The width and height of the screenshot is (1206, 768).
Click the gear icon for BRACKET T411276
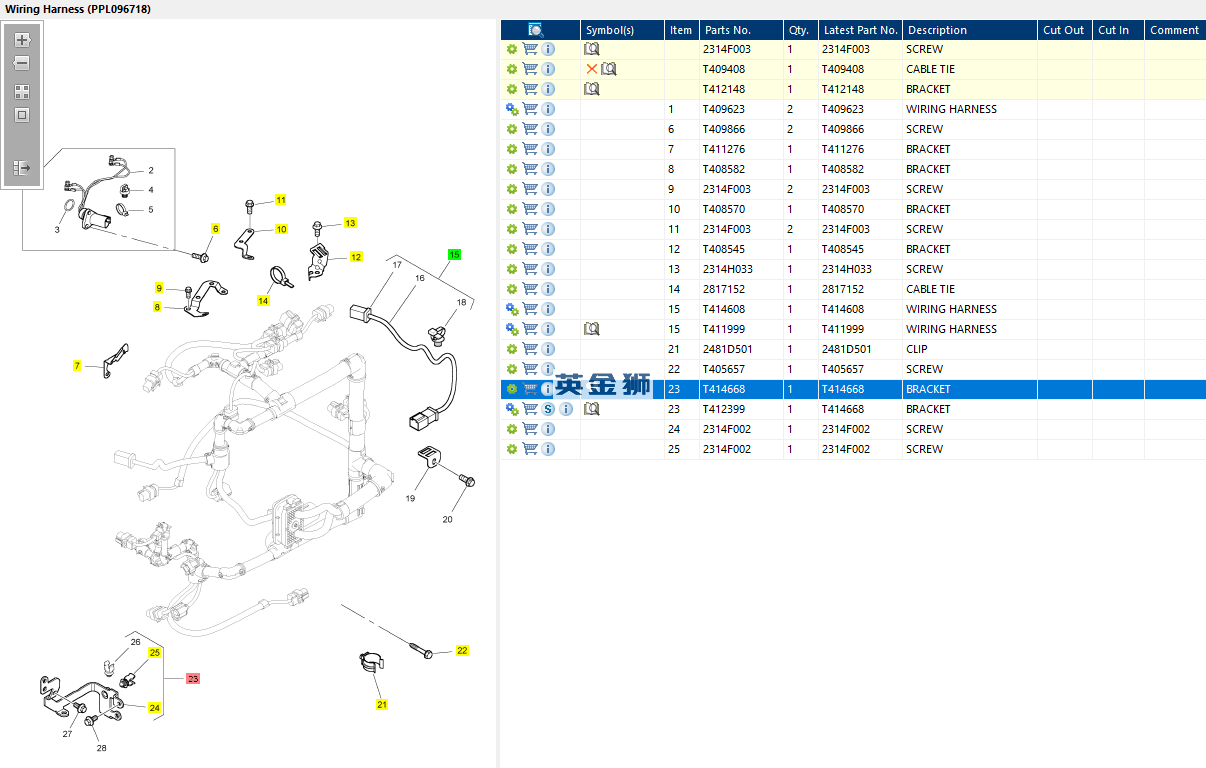[x=512, y=149]
